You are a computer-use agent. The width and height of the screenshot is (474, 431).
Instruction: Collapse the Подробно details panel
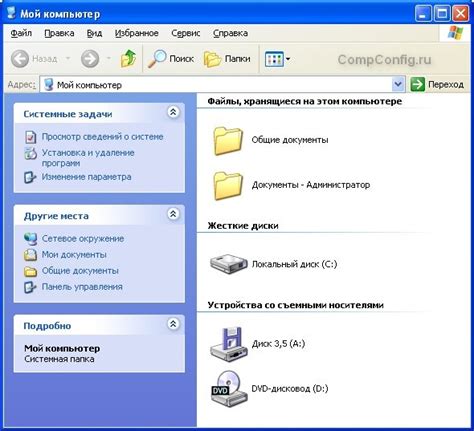(x=173, y=324)
